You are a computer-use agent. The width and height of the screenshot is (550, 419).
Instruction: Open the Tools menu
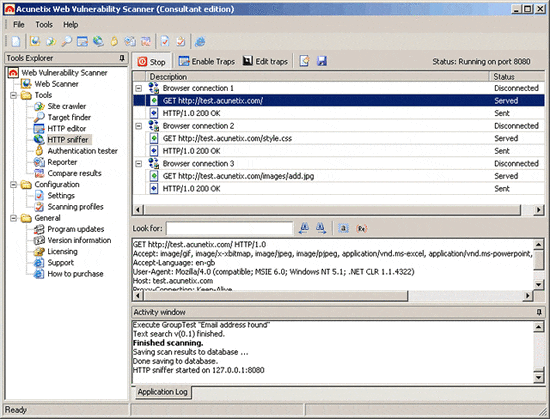click(x=44, y=25)
